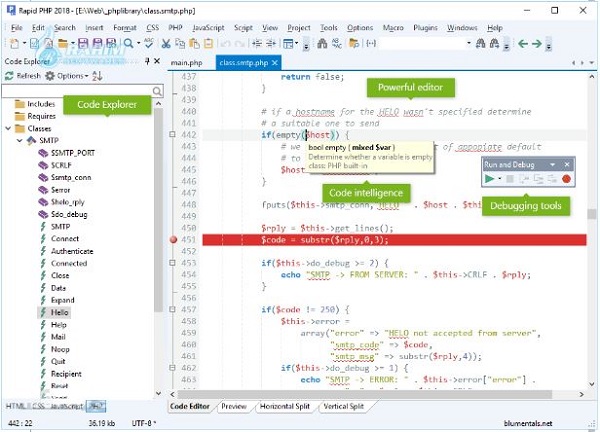The width and height of the screenshot is (600, 432).
Task: Open the Plugins menu
Action: click(425, 28)
